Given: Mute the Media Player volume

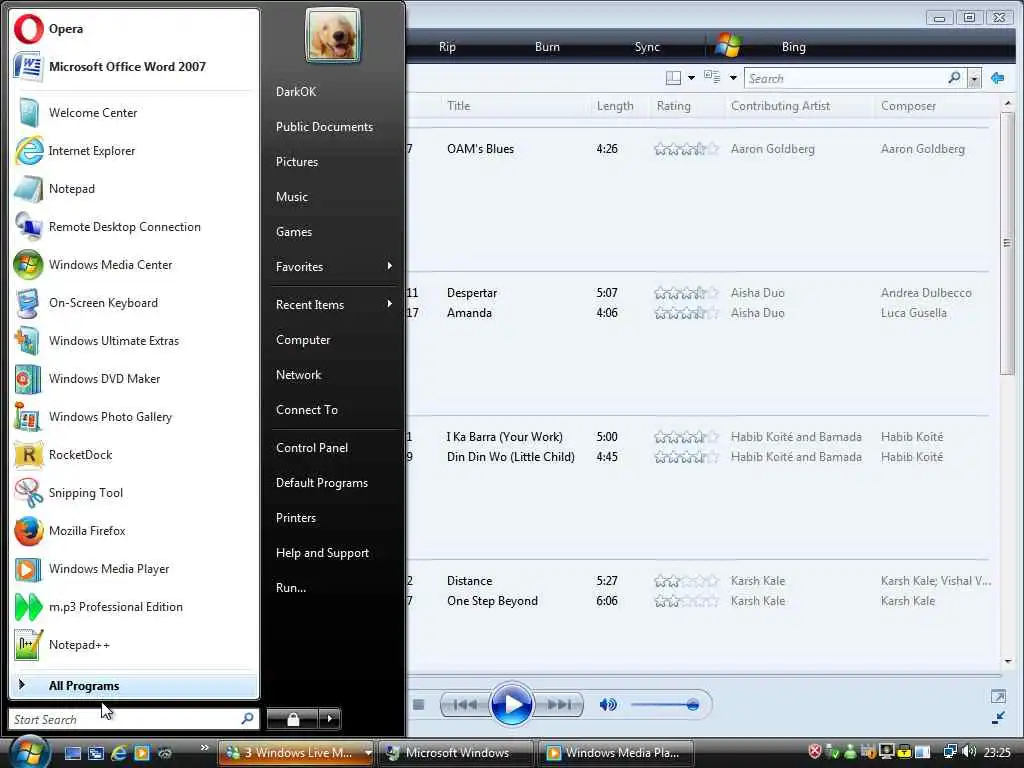Looking at the screenshot, I should [608, 705].
